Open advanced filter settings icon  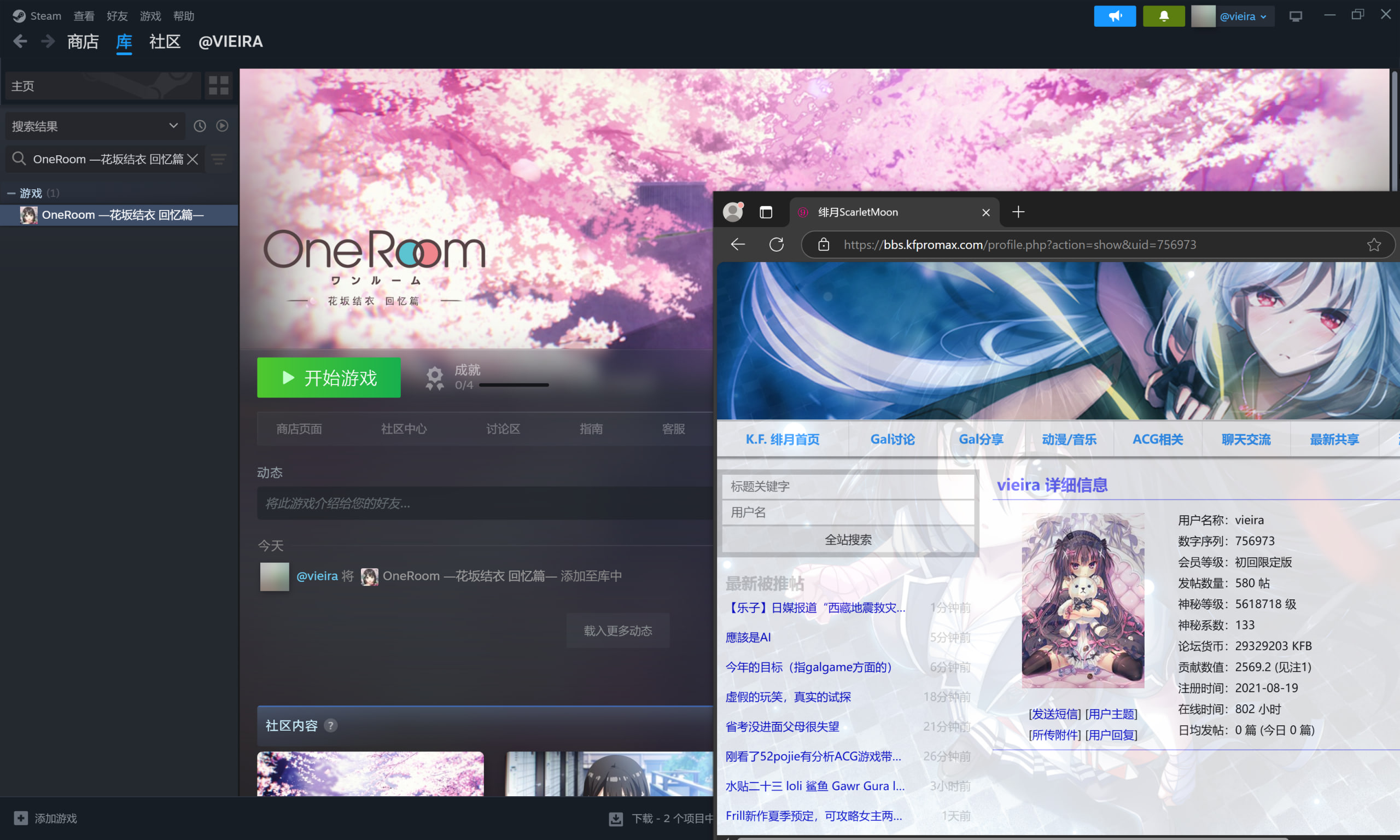pos(219,159)
